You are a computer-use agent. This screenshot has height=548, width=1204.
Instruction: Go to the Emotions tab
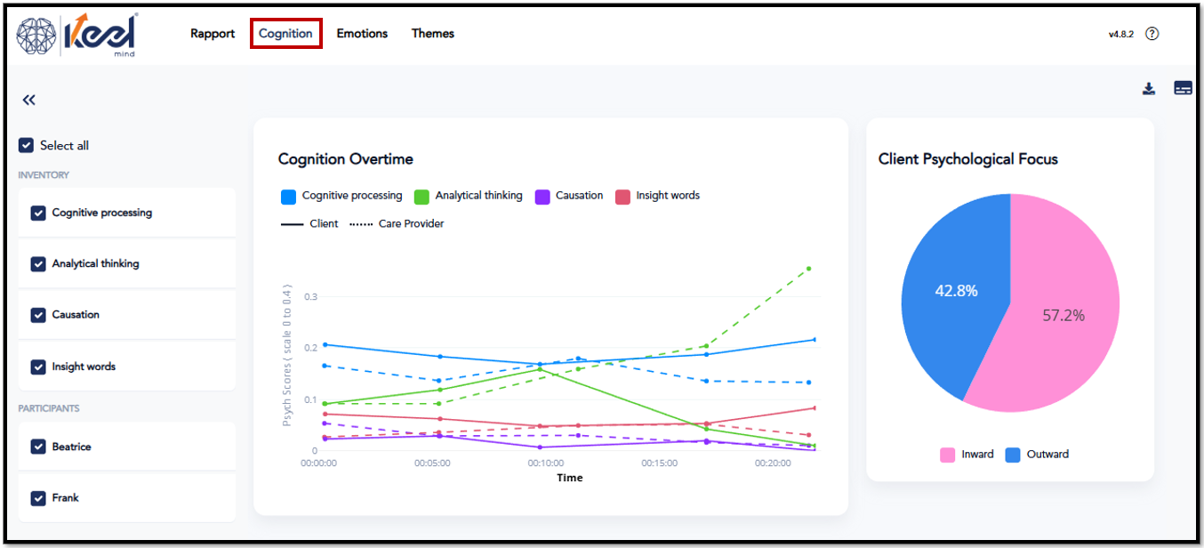click(362, 34)
